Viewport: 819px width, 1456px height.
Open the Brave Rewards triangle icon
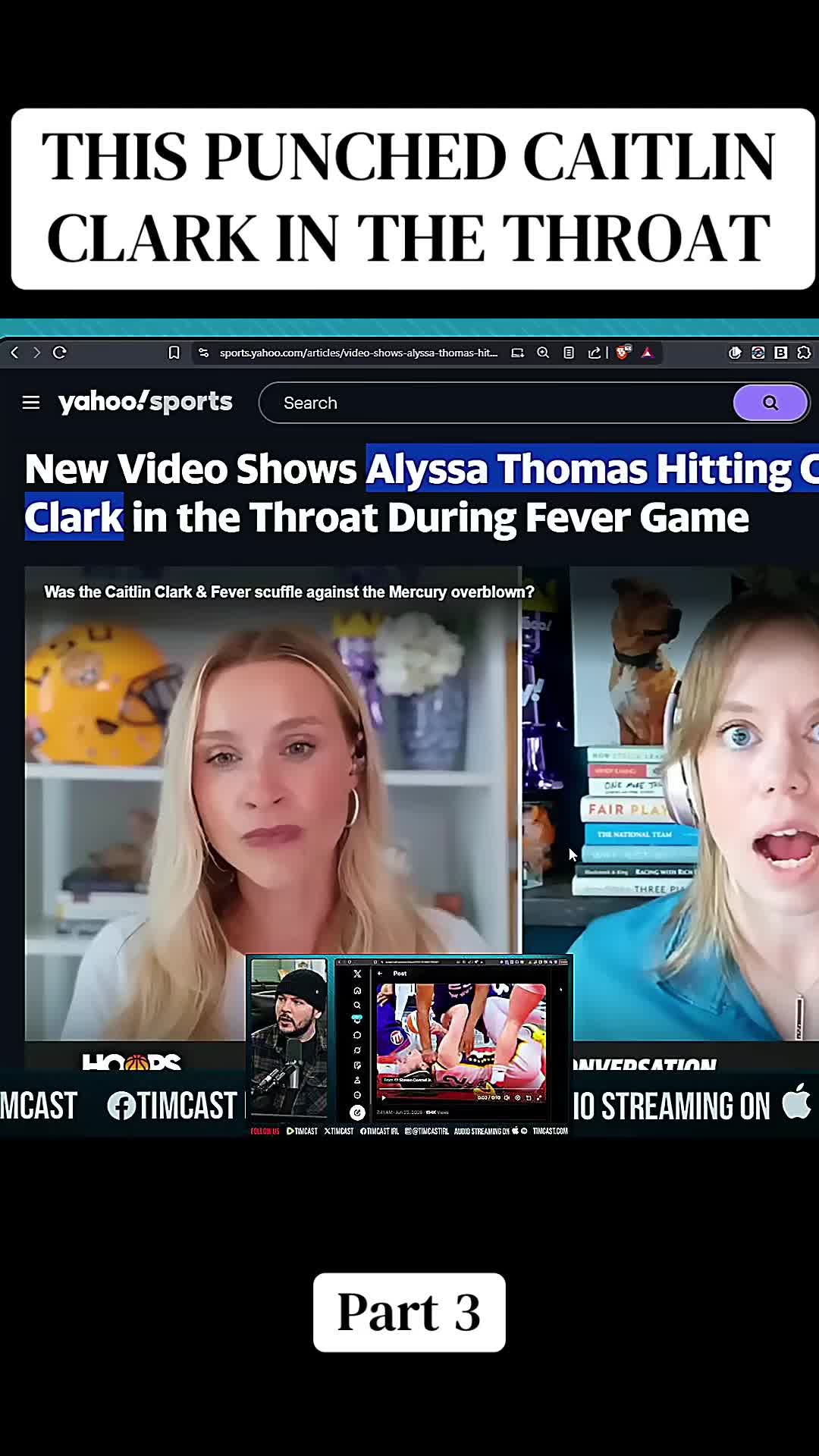tap(647, 353)
